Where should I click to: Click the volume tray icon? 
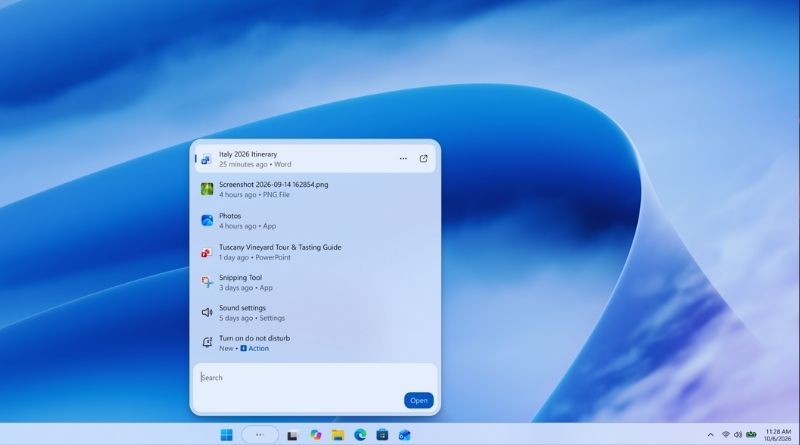pos(738,435)
